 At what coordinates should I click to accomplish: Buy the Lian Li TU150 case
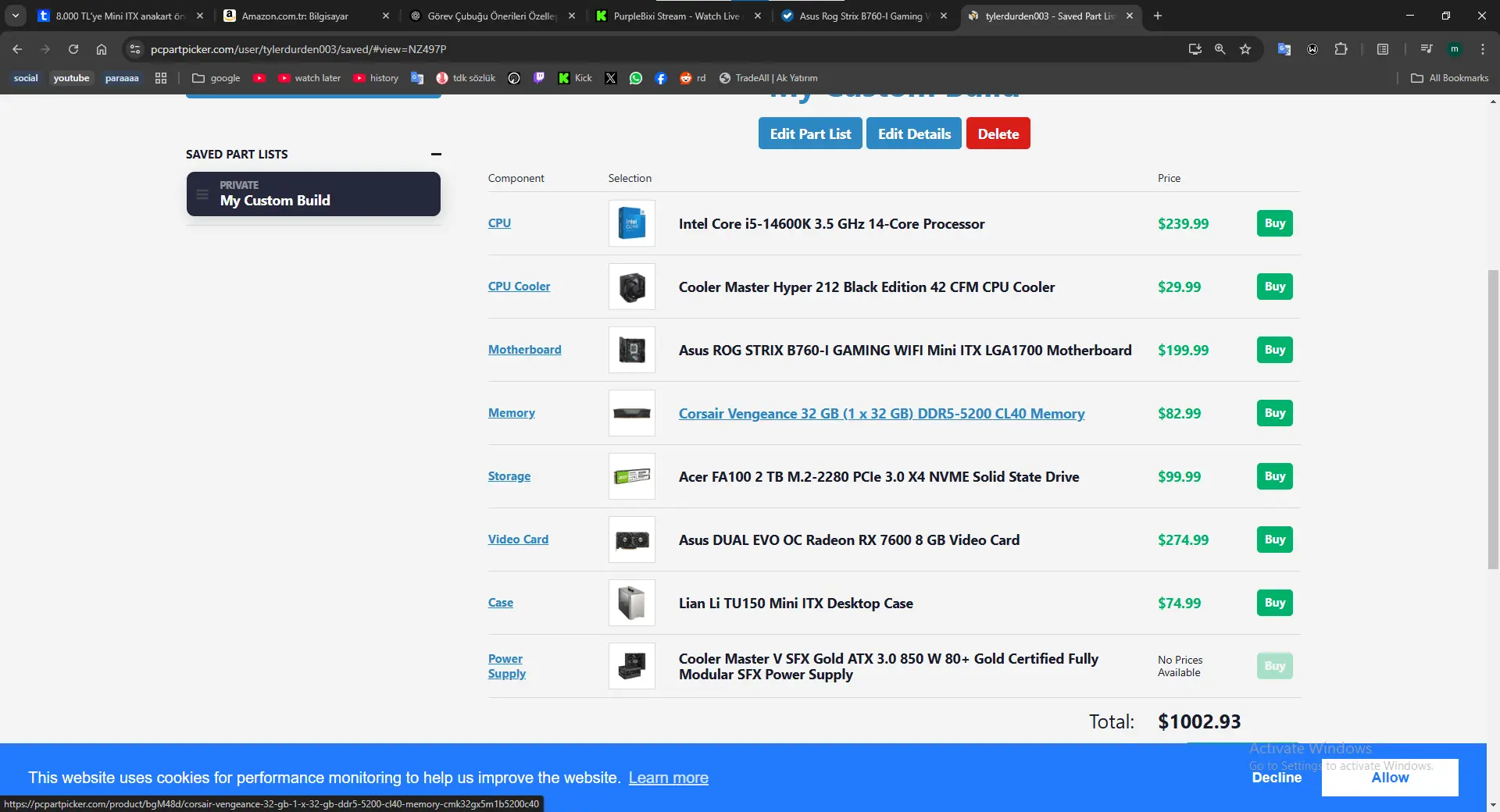[x=1275, y=603]
